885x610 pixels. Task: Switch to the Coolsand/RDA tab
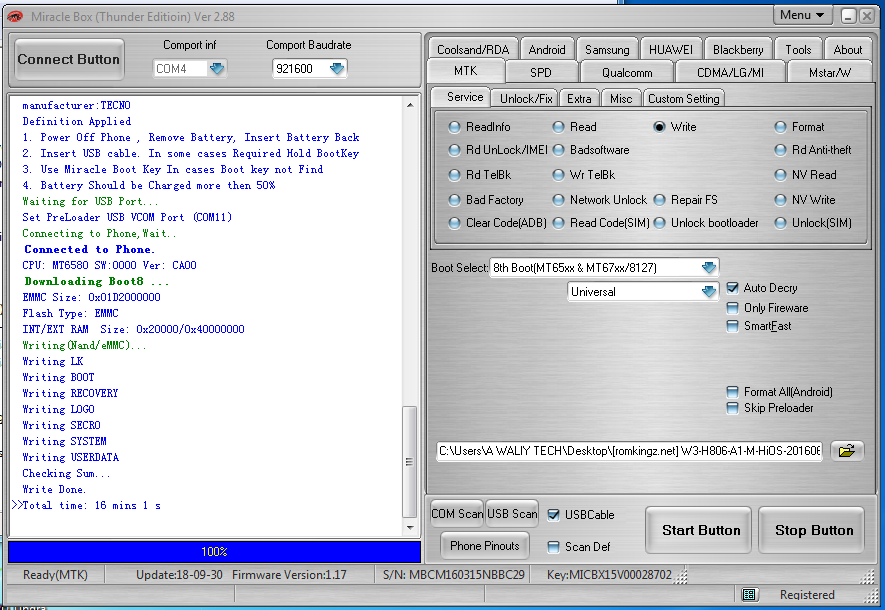[x=473, y=50]
